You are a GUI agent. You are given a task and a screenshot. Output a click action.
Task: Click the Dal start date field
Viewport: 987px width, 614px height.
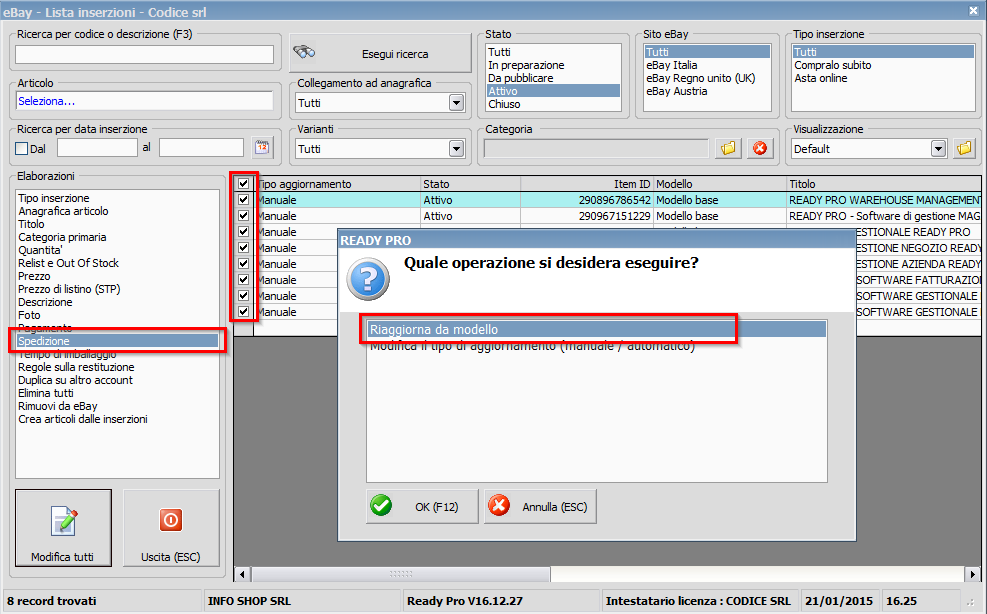tap(97, 148)
